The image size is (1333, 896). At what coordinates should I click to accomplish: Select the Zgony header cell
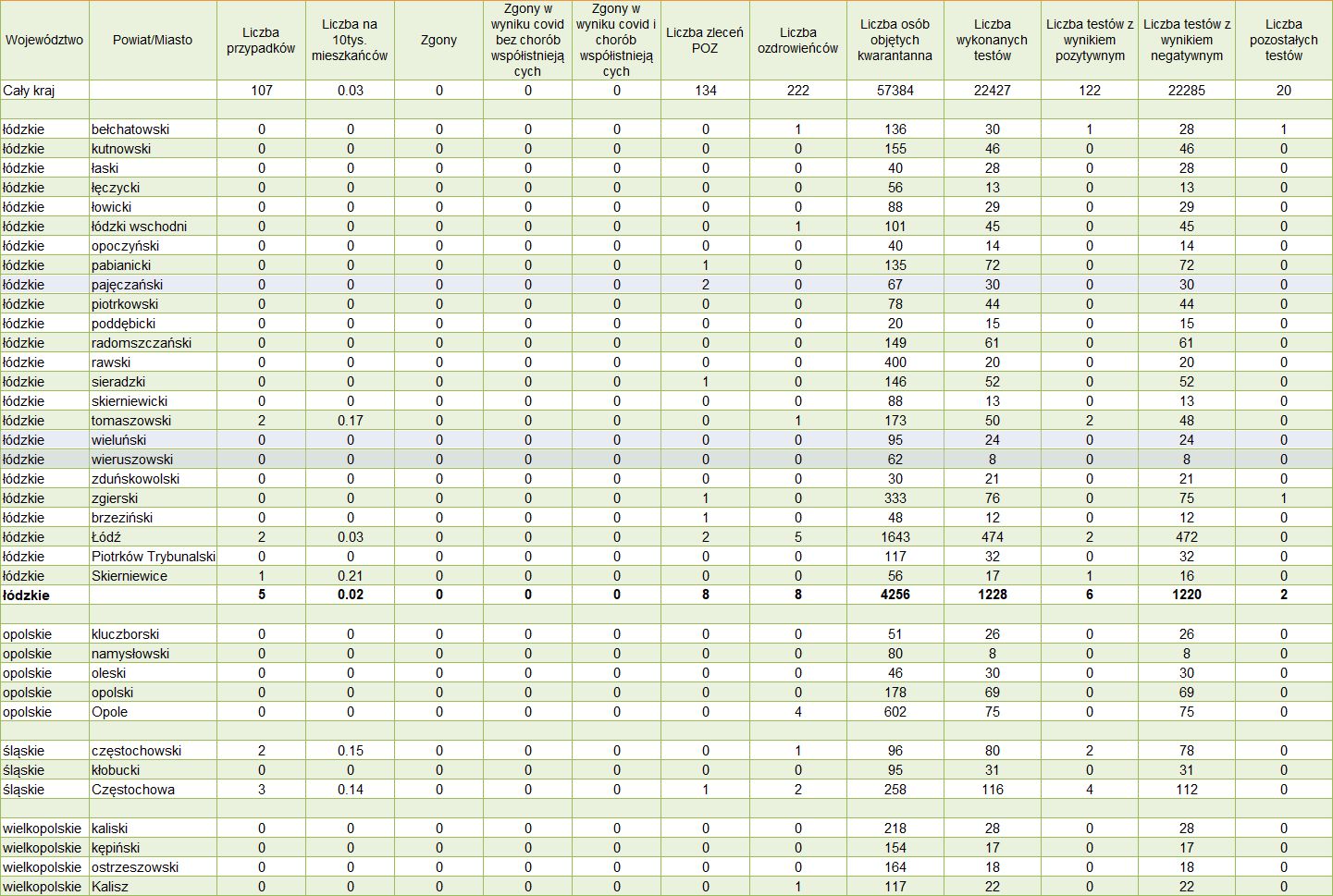438,40
